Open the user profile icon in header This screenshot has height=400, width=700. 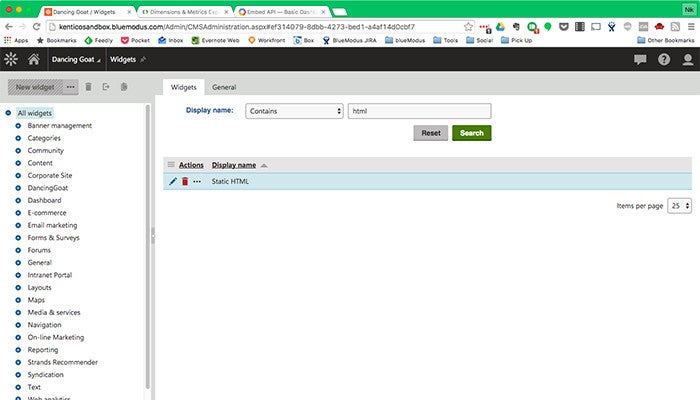click(688, 59)
